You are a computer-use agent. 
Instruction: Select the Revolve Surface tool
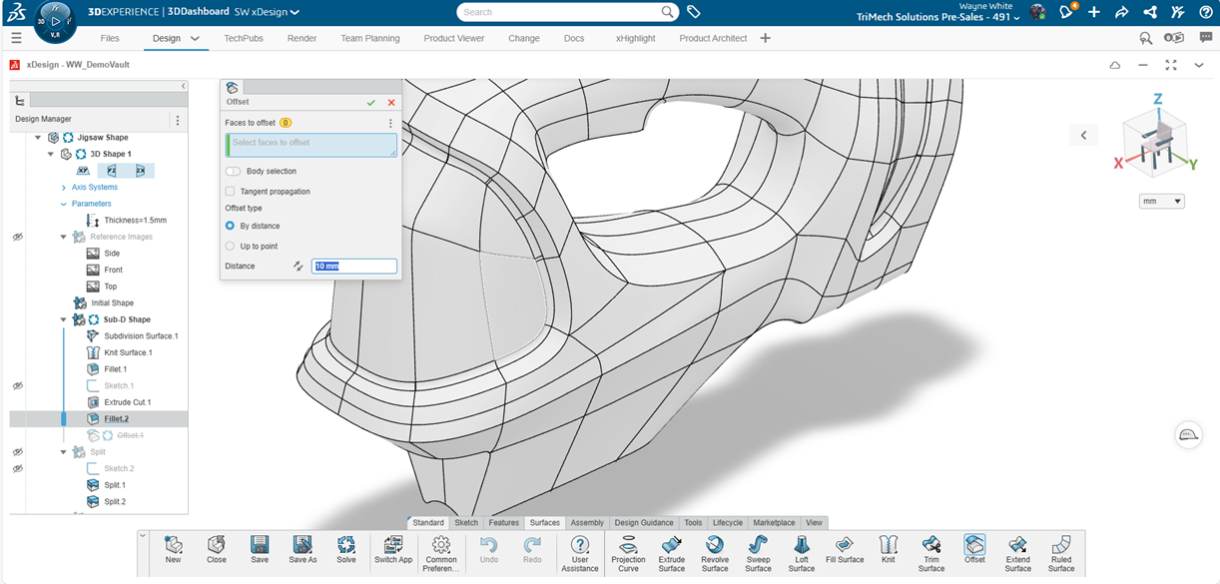(715, 552)
